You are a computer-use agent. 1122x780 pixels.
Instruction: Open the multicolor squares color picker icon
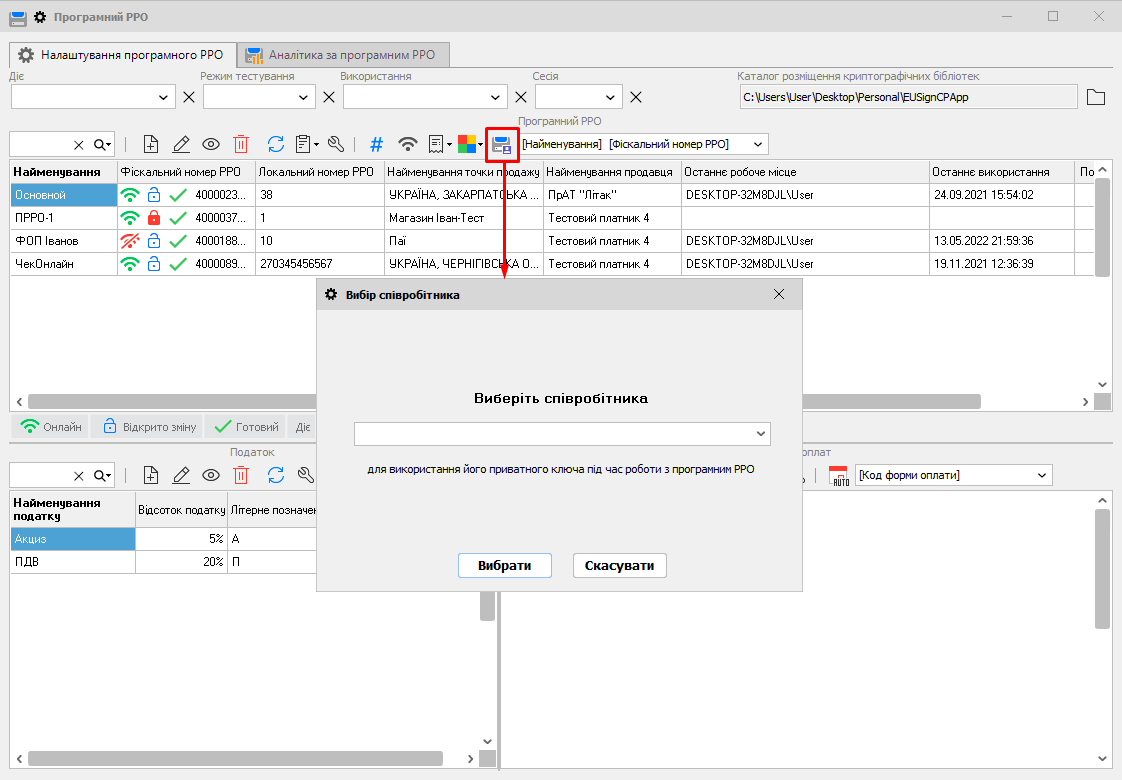coord(466,144)
